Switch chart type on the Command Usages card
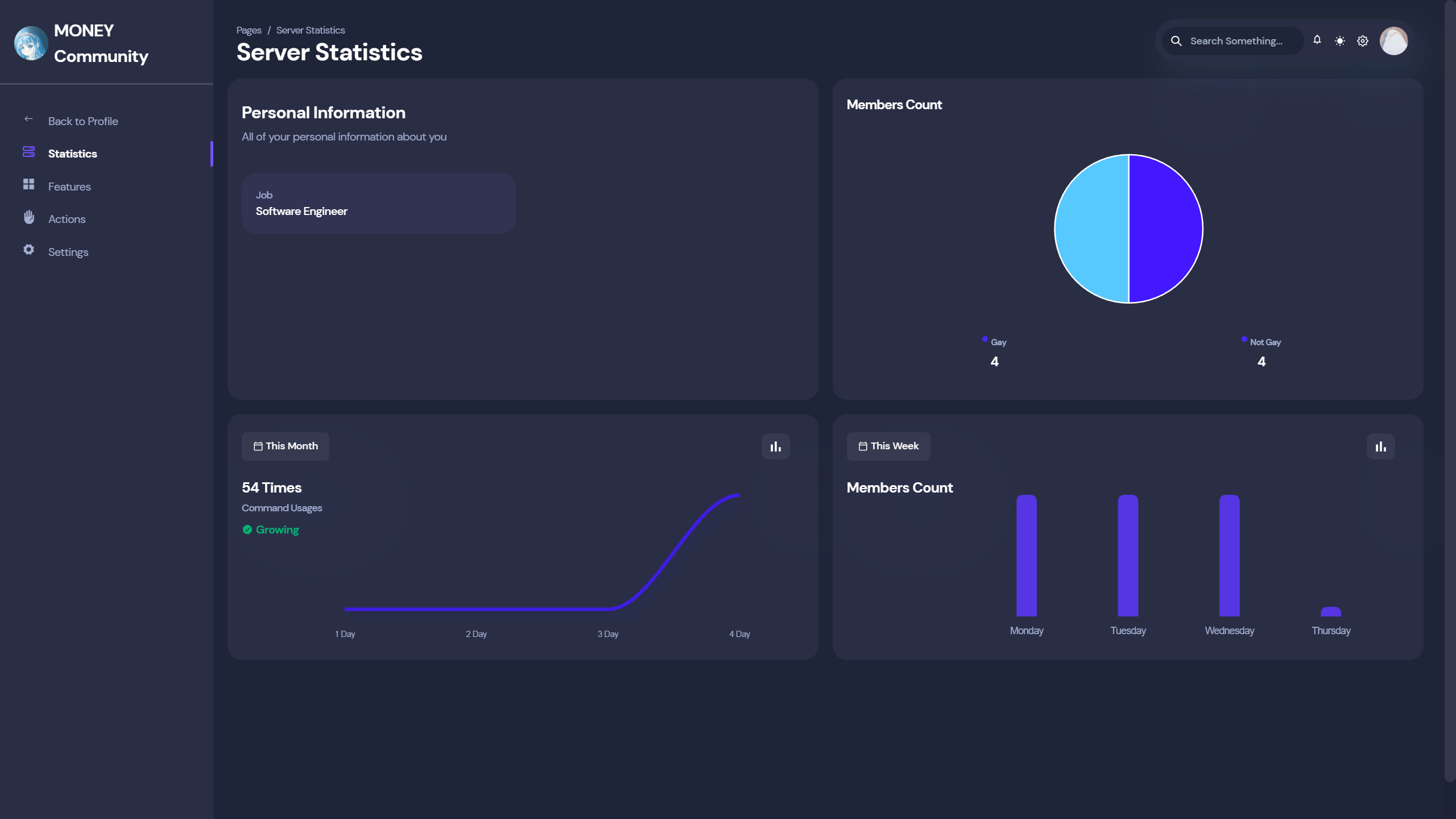The height and width of the screenshot is (819, 1456). (775, 446)
